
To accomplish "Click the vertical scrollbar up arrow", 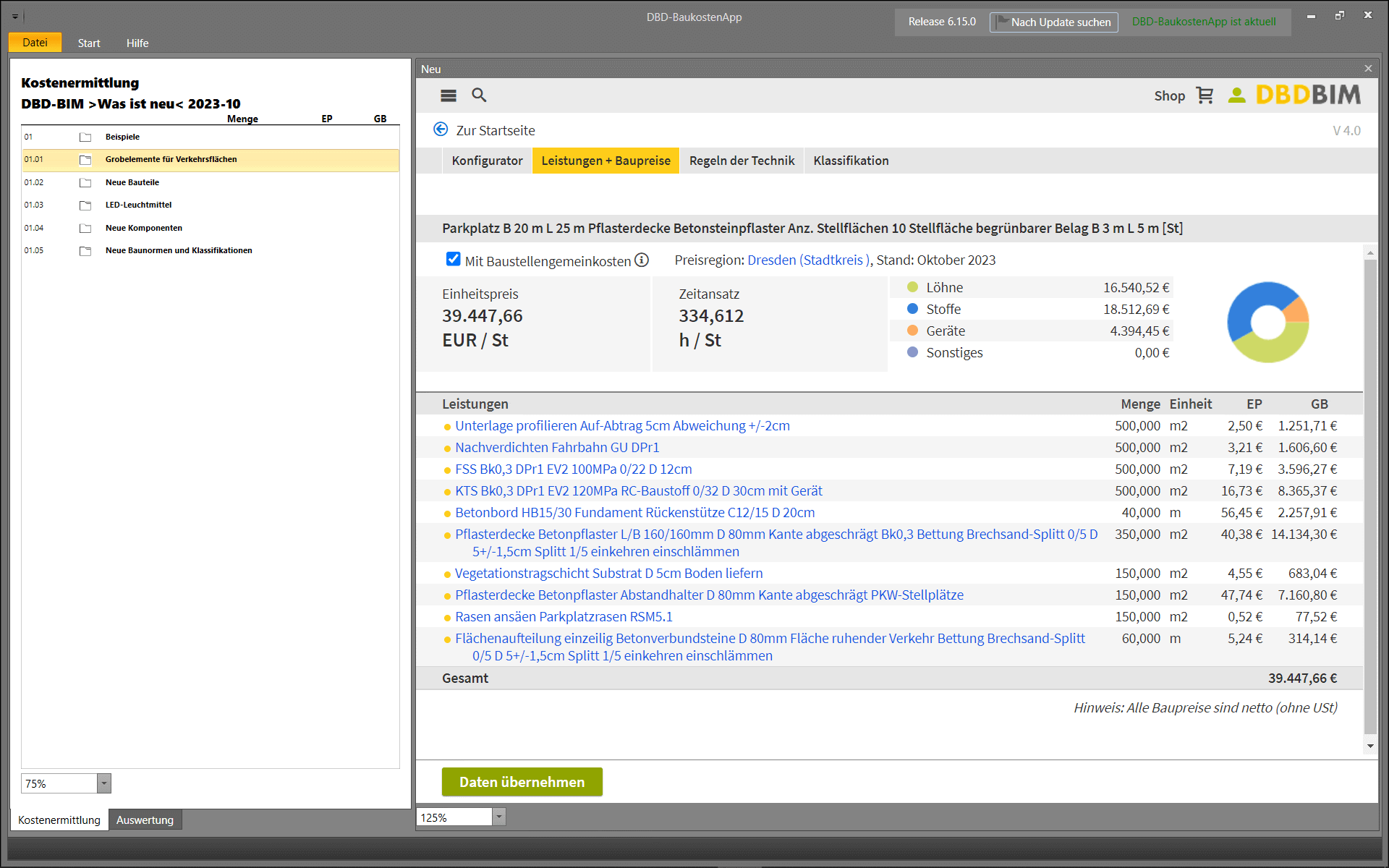I will pos(1370,253).
